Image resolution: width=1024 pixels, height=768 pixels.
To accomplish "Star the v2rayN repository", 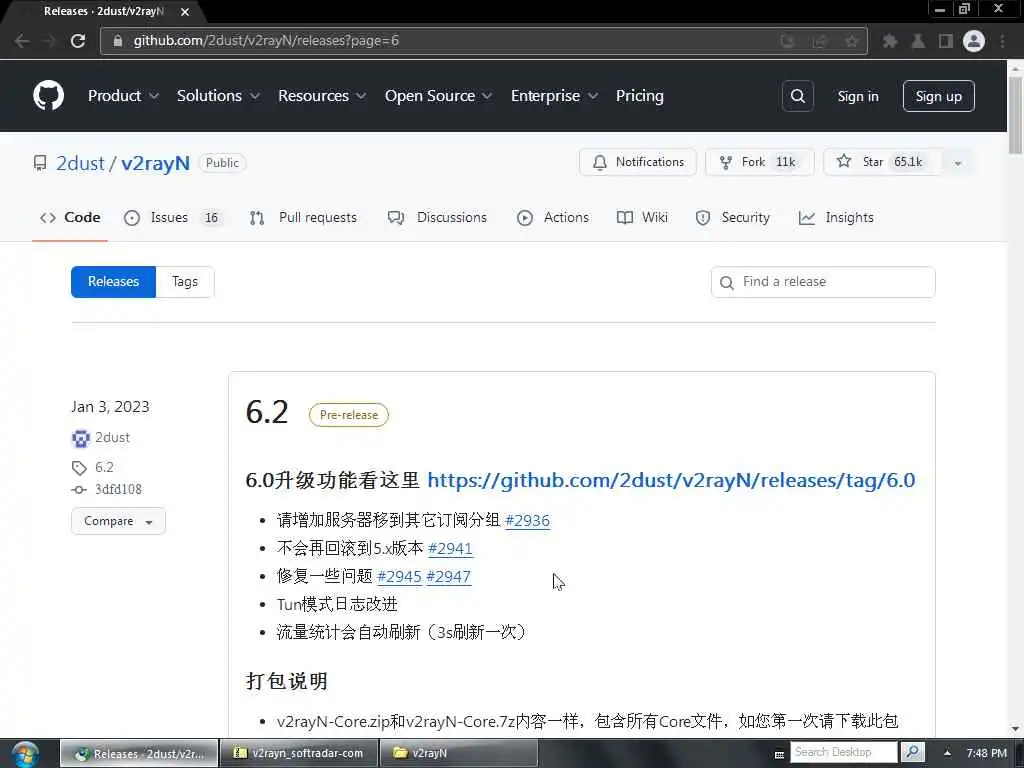I will 883,163.
